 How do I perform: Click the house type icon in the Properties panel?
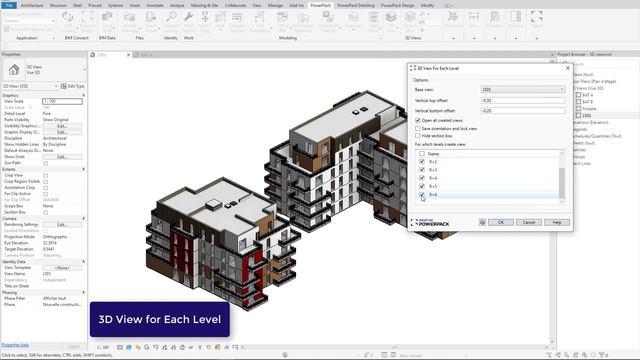click(x=14, y=70)
